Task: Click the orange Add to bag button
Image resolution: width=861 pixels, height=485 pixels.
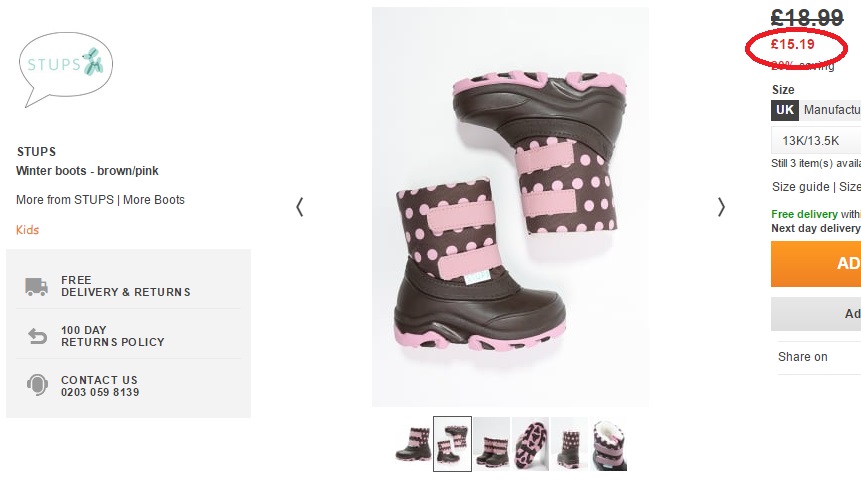Action: pyautogui.click(x=816, y=264)
